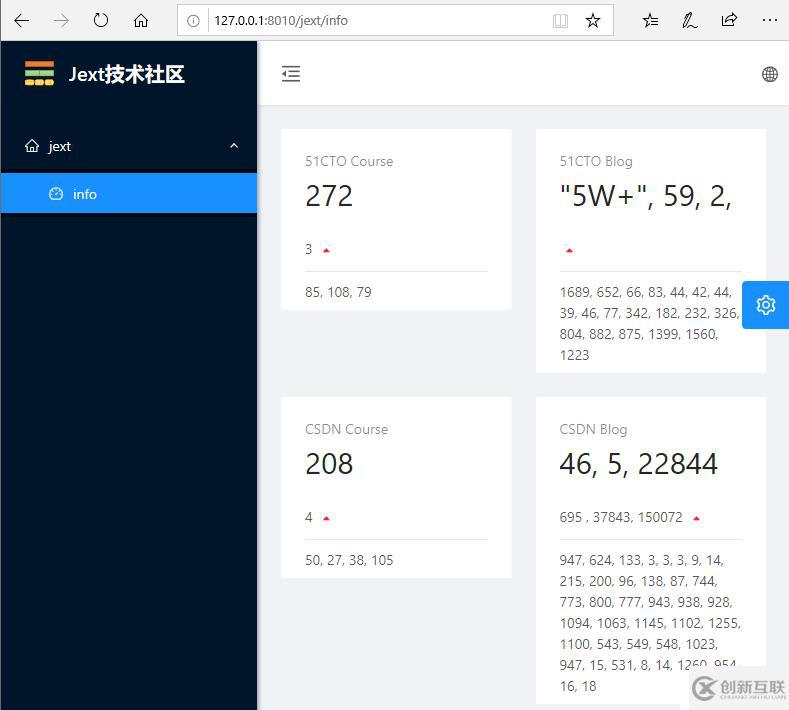Click the value 46, 5, 22844
Image resolution: width=789 pixels, height=710 pixels.
[639, 463]
